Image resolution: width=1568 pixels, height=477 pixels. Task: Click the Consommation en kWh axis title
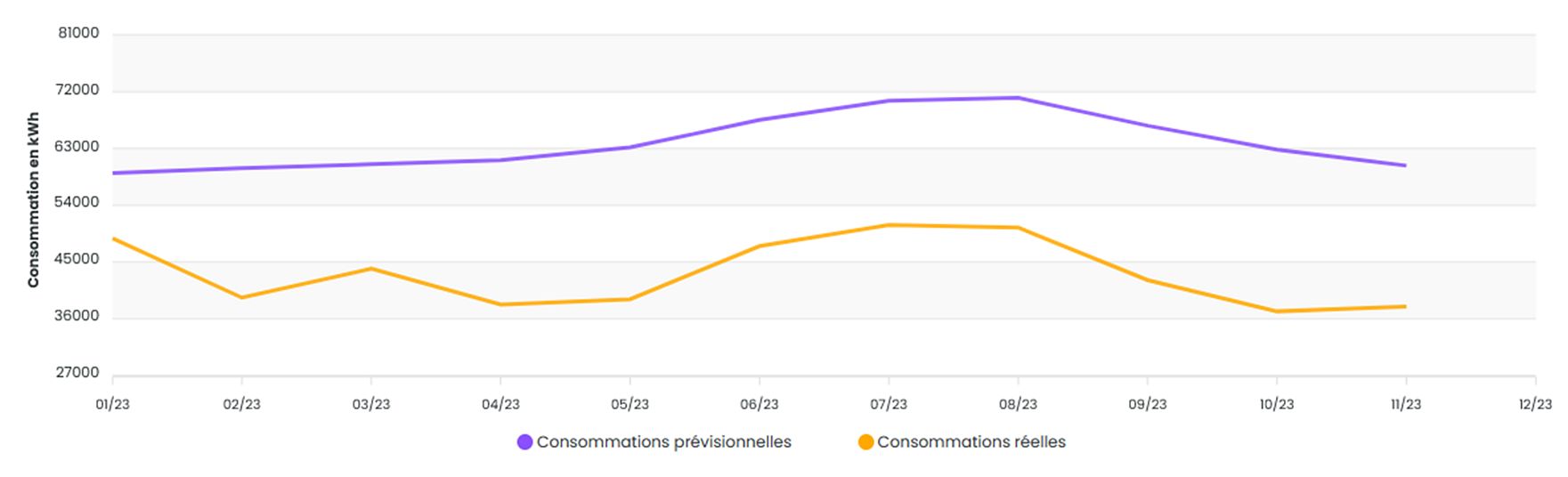34,200
